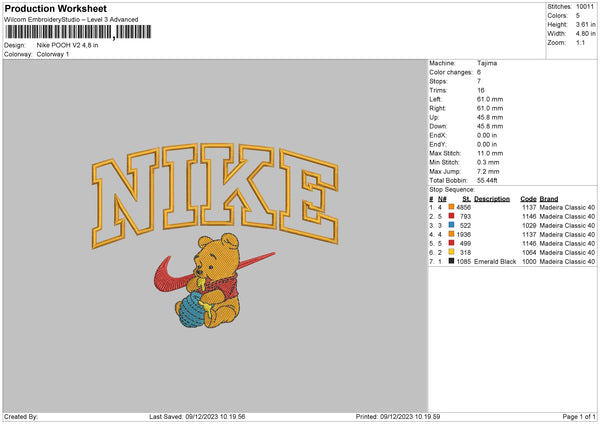
Task: Click the 'Down:' measurement of 45.8 mm
Action: coord(490,126)
